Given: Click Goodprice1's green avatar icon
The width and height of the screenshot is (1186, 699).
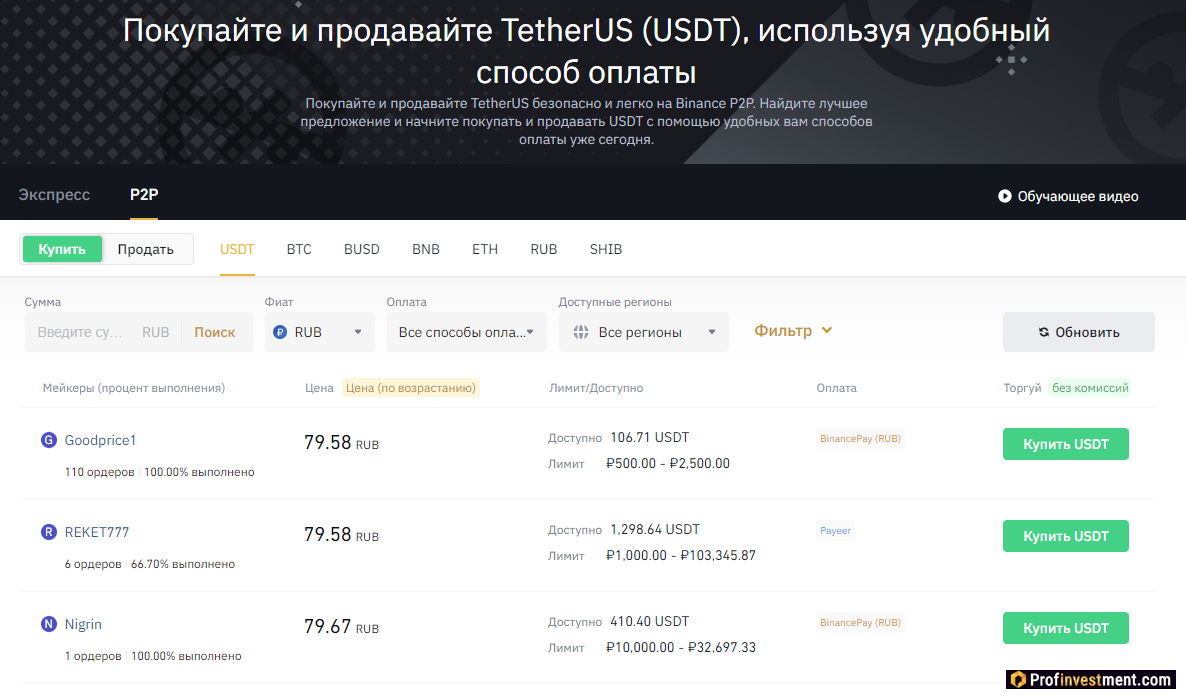Looking at the screenshot, I should [x=47, y=439].
